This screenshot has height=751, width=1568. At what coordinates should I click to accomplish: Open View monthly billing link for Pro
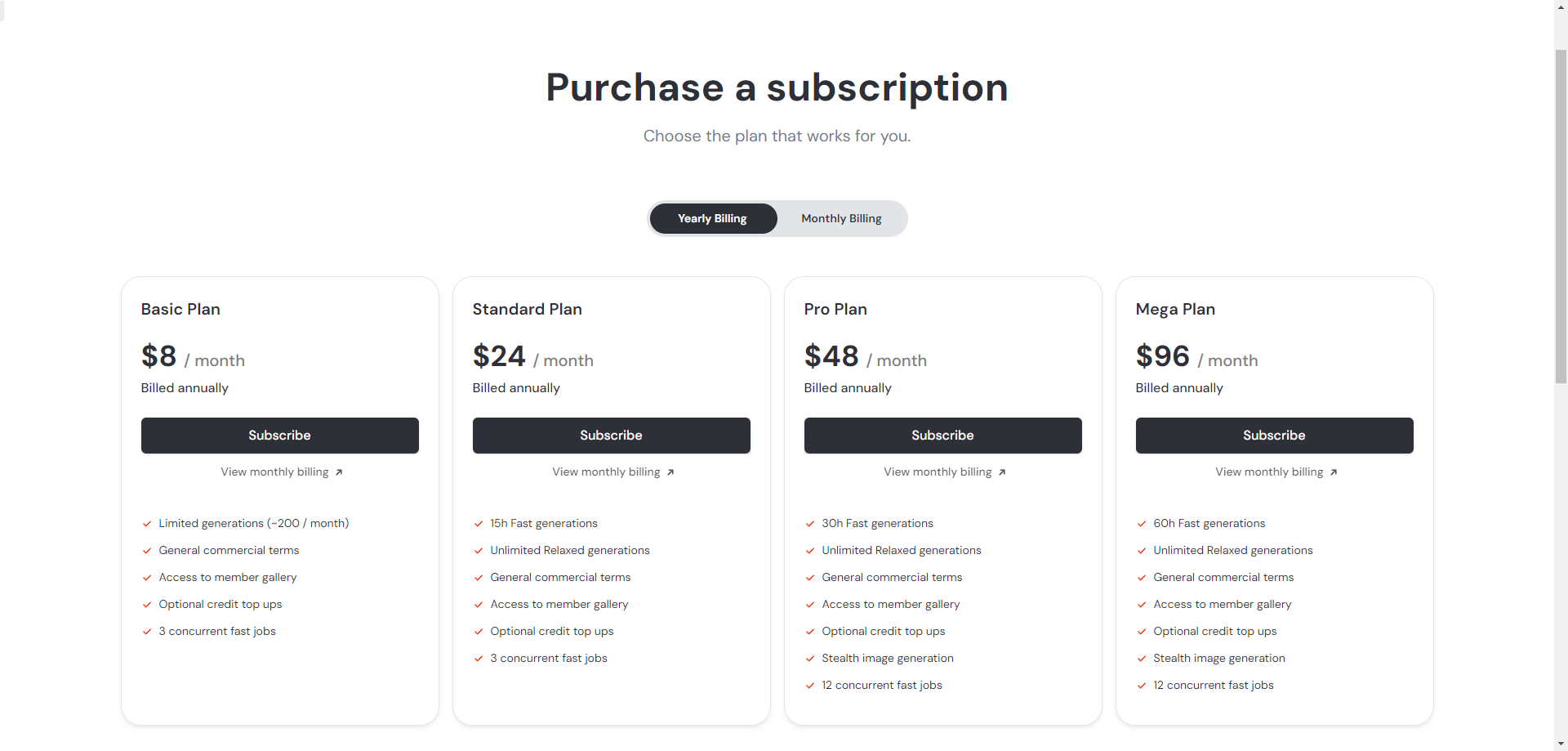[x=938, y=472]
